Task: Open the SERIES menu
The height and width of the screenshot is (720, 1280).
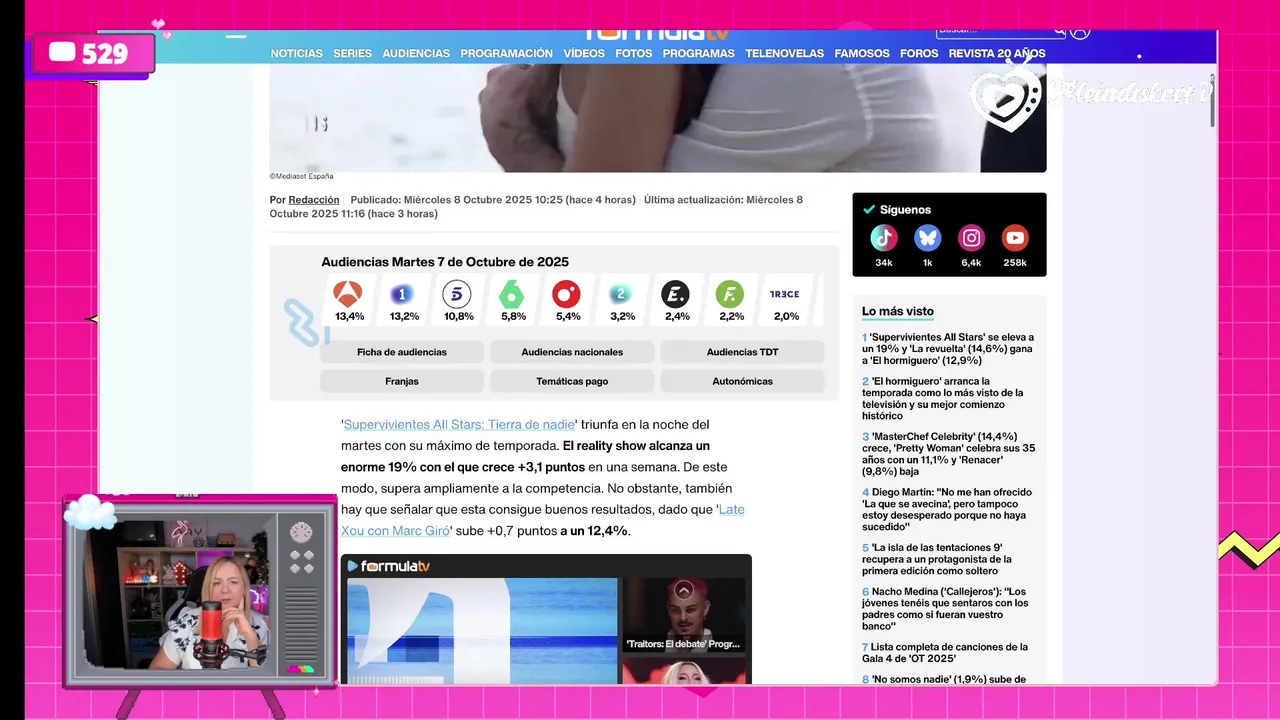Action: click(x=353, y=54)
